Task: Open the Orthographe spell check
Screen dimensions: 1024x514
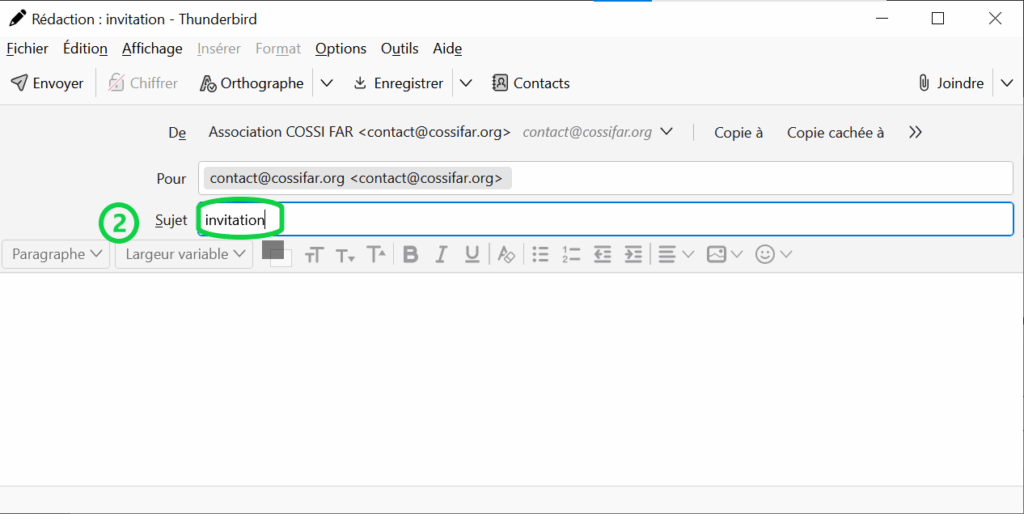Action: click(251, 83)
